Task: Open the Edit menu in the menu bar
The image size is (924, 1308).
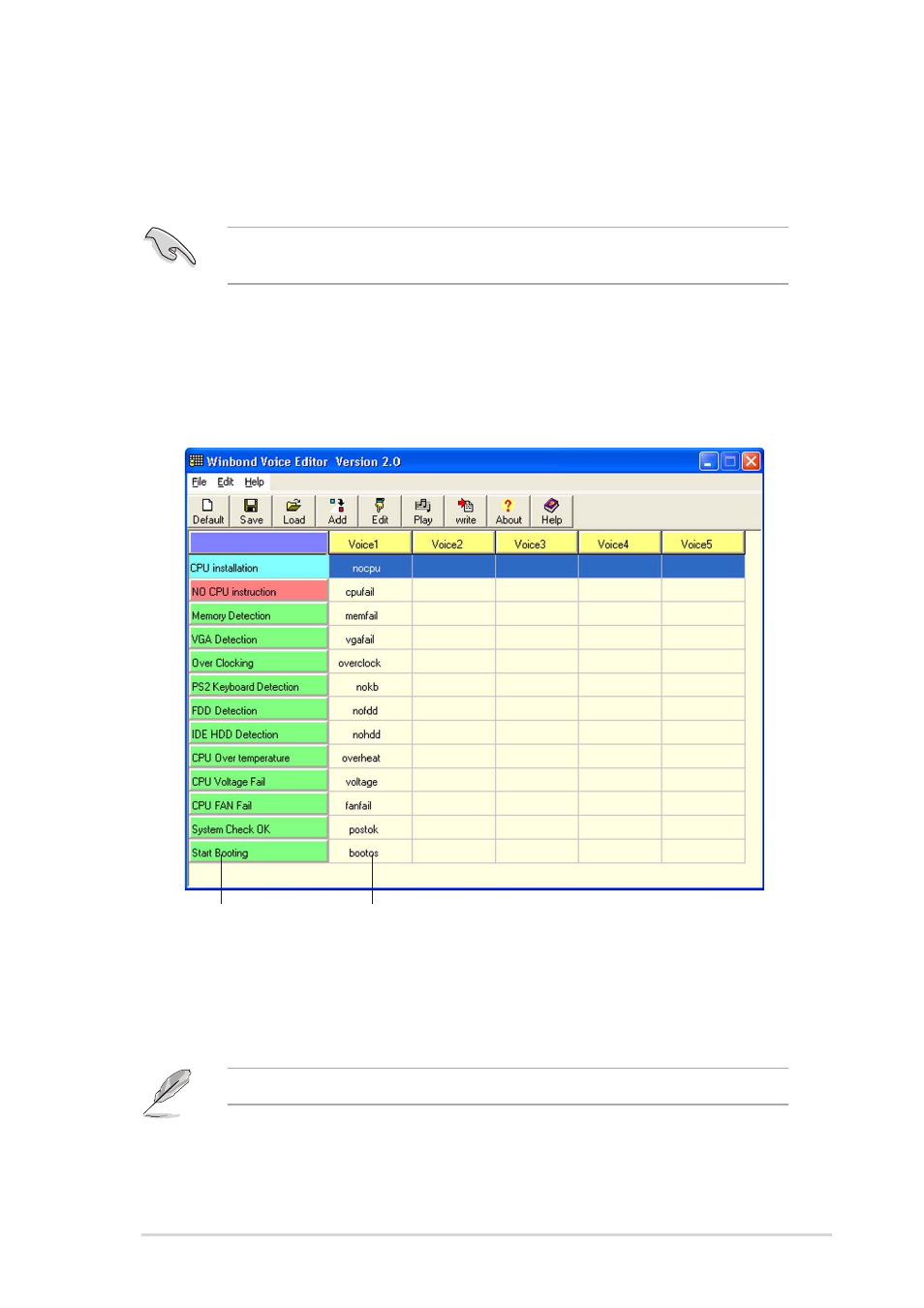Action: pyautogui.click(x=225, y=482)
